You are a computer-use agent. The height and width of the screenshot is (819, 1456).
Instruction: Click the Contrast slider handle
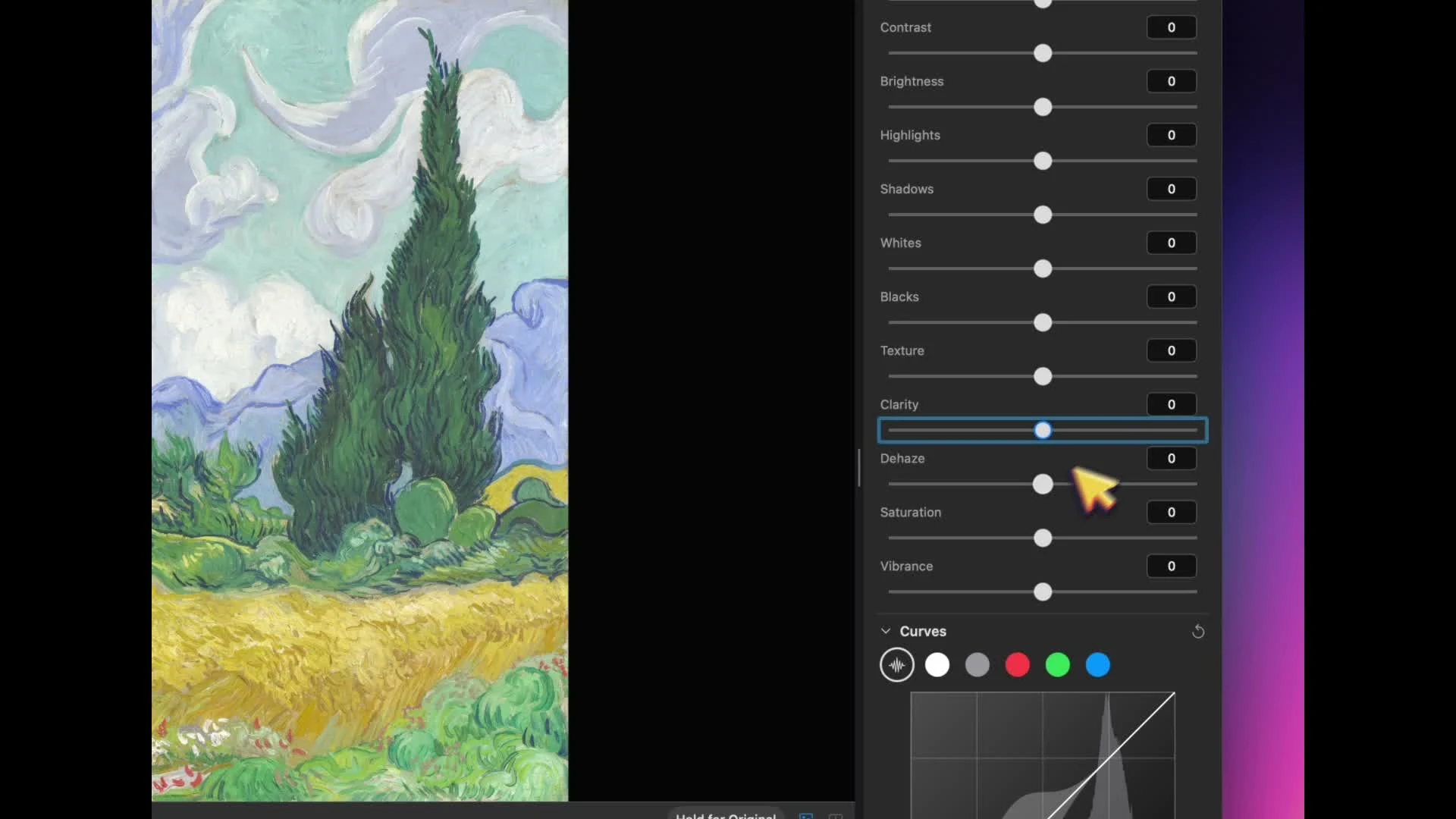point(1043,53)
